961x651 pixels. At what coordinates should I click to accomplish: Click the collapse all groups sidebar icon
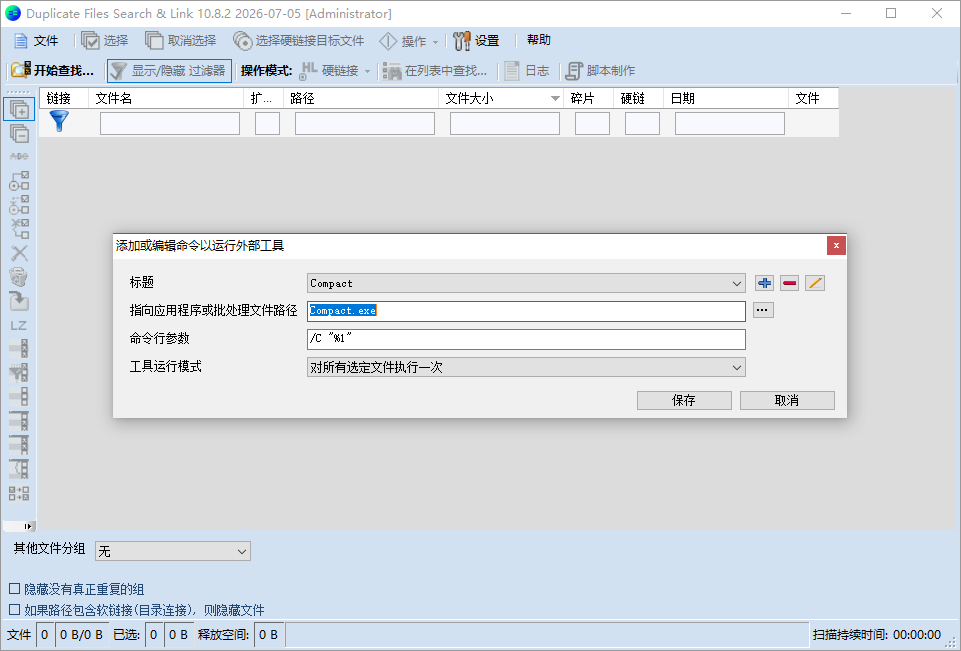(x=19, y=133)
